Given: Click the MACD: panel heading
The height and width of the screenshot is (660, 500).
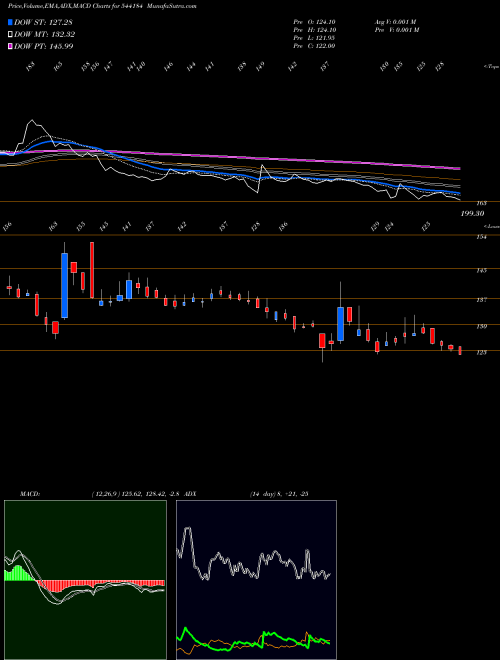Looking at the screenshot, I should point(30,494).
